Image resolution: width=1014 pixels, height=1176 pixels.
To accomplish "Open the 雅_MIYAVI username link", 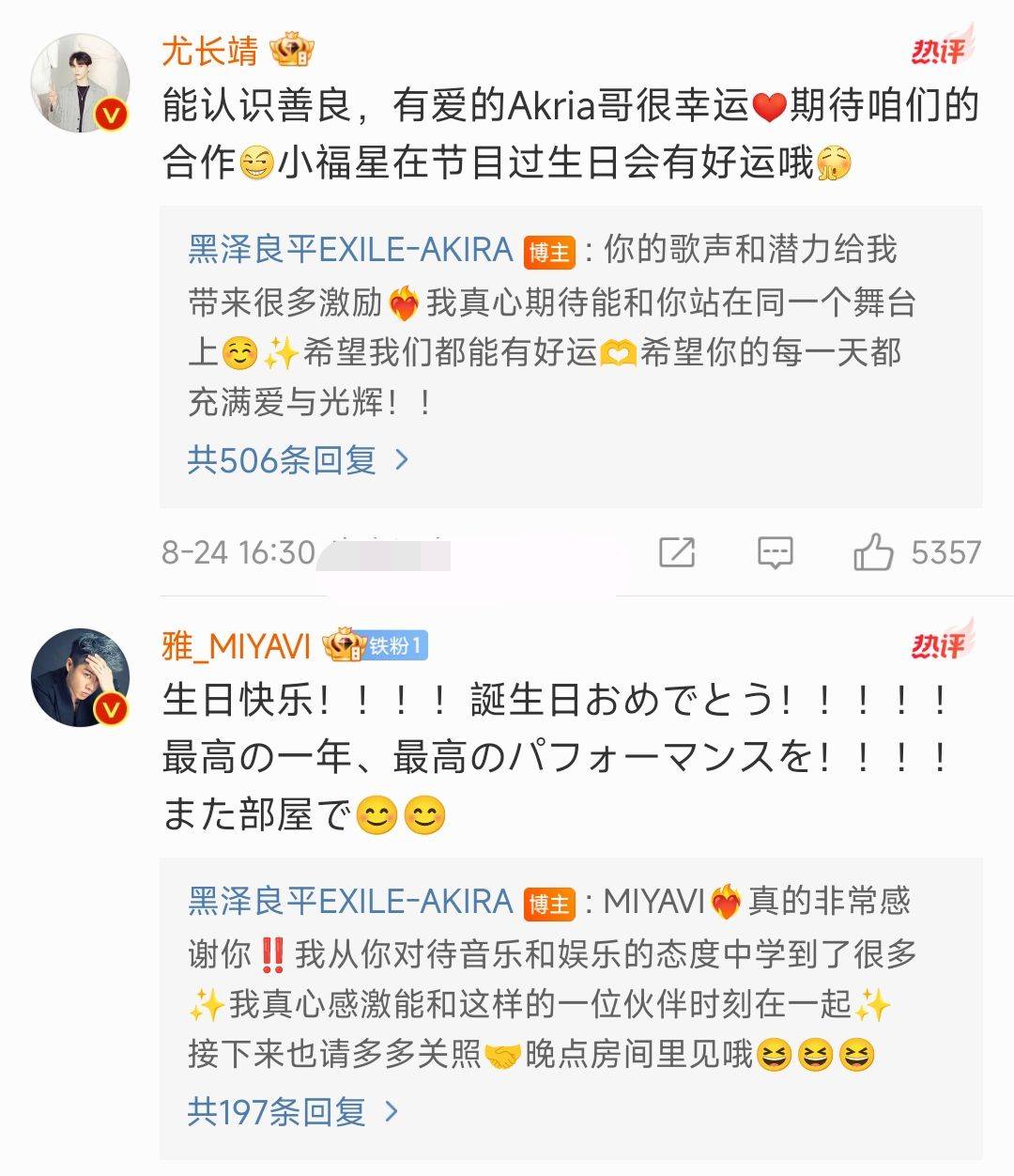I will click(x=237, y=645).
